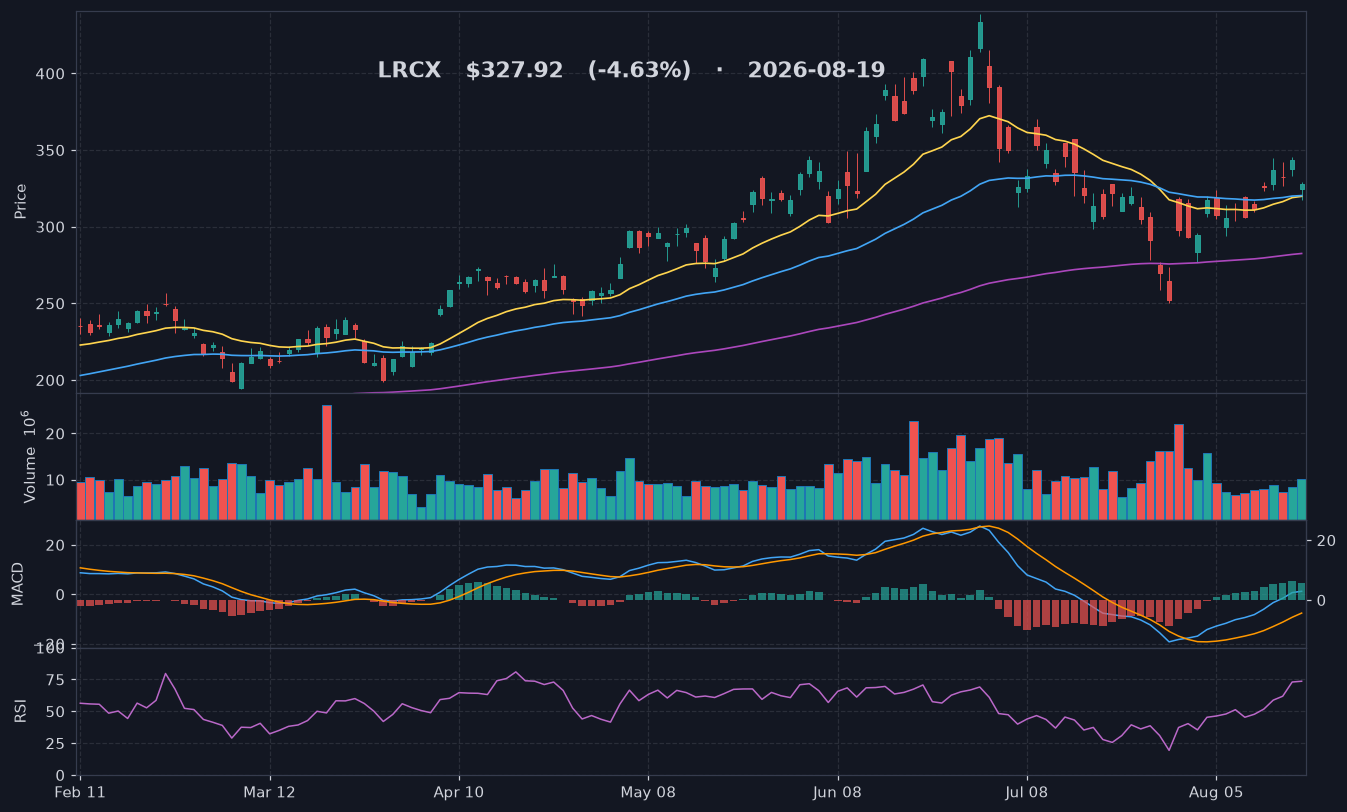Click the LRCX ticker symbol in title
Image resolution: width=1347 pixels, height=812 pixels.
point(409,71)
